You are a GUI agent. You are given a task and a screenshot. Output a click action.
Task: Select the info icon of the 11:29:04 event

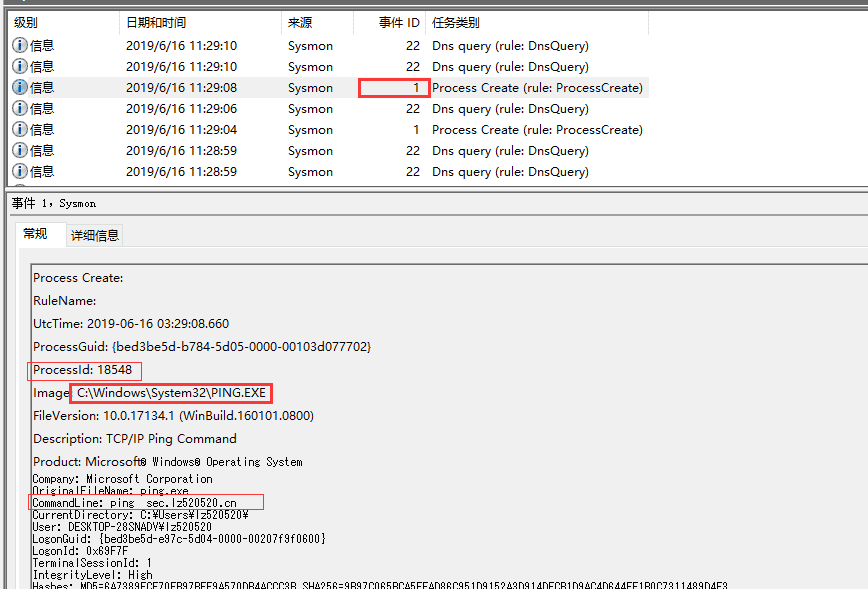tap(19, 130)
